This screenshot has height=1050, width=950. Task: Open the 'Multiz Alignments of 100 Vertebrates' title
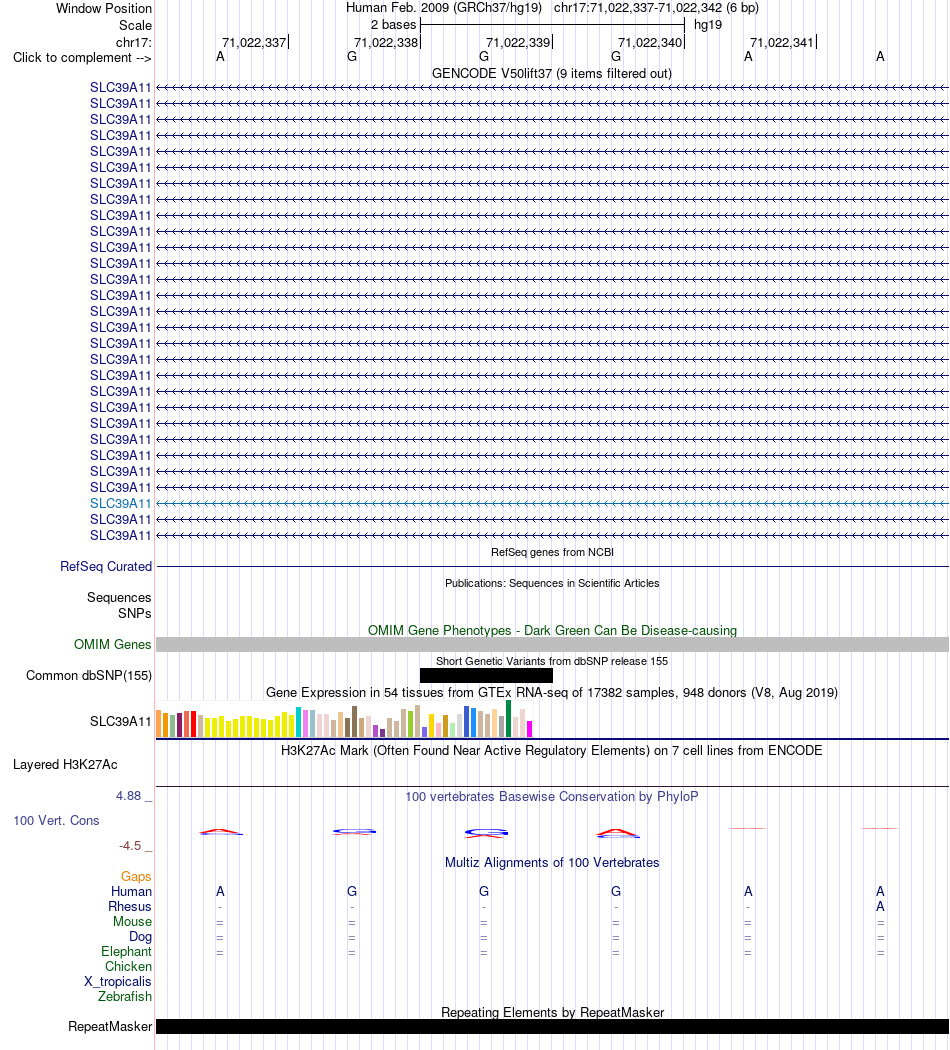coord(552,862)
